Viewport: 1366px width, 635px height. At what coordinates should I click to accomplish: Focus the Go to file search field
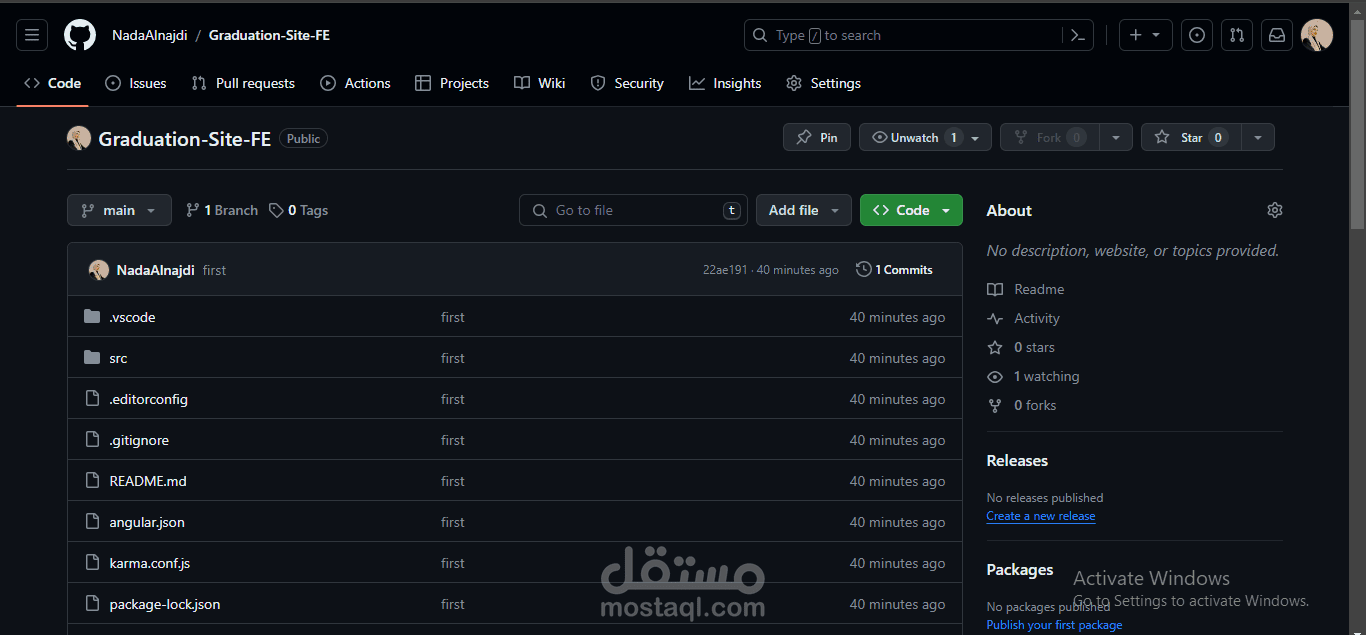pos(633,210)
